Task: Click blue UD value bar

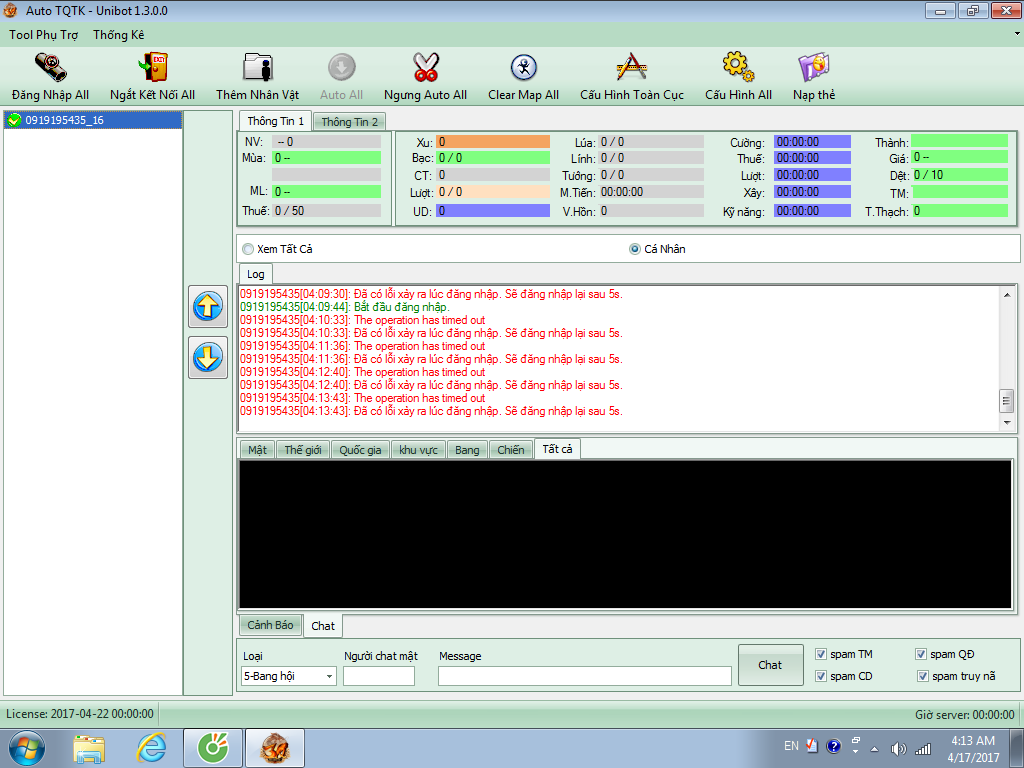Action: coord(492,211)
